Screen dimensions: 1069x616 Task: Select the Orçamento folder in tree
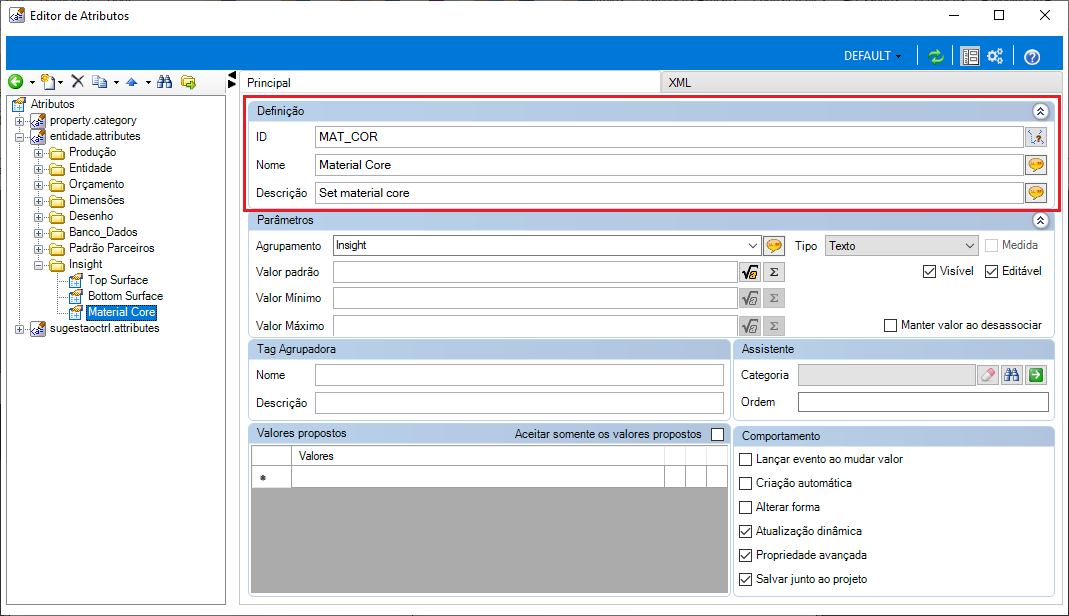coord(96,184)
